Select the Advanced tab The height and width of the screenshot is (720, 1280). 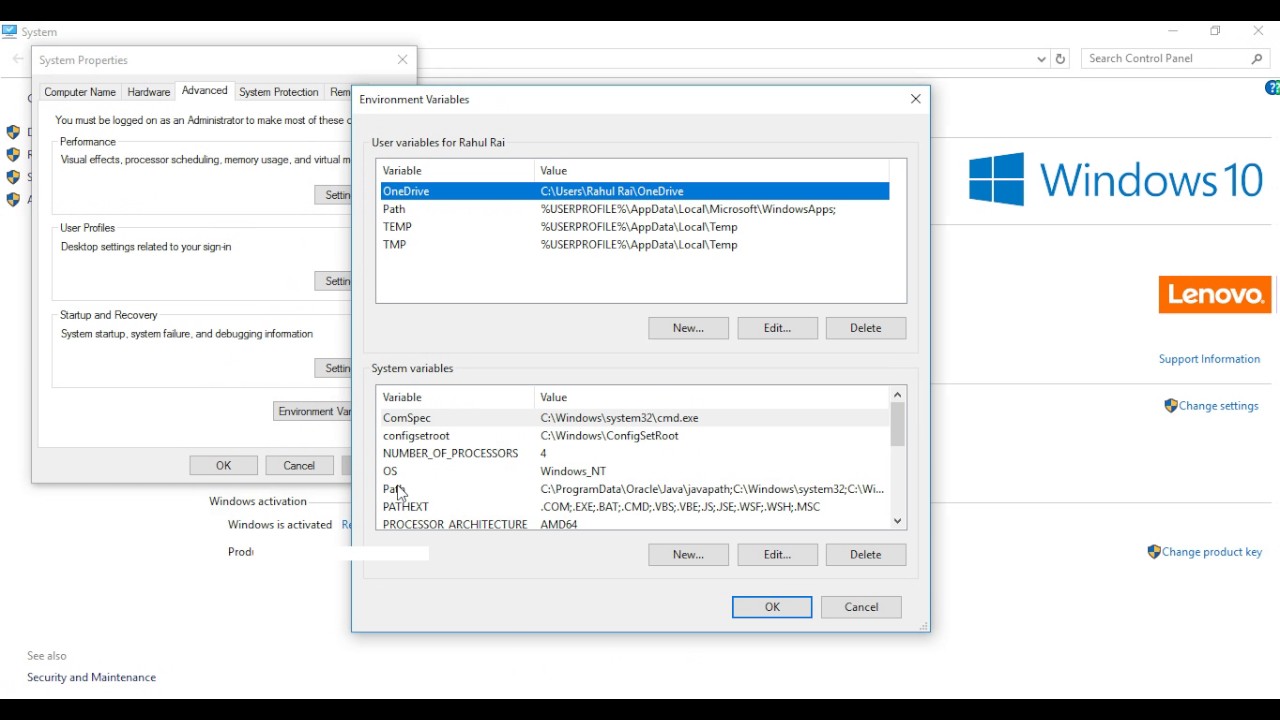point(204,91)
